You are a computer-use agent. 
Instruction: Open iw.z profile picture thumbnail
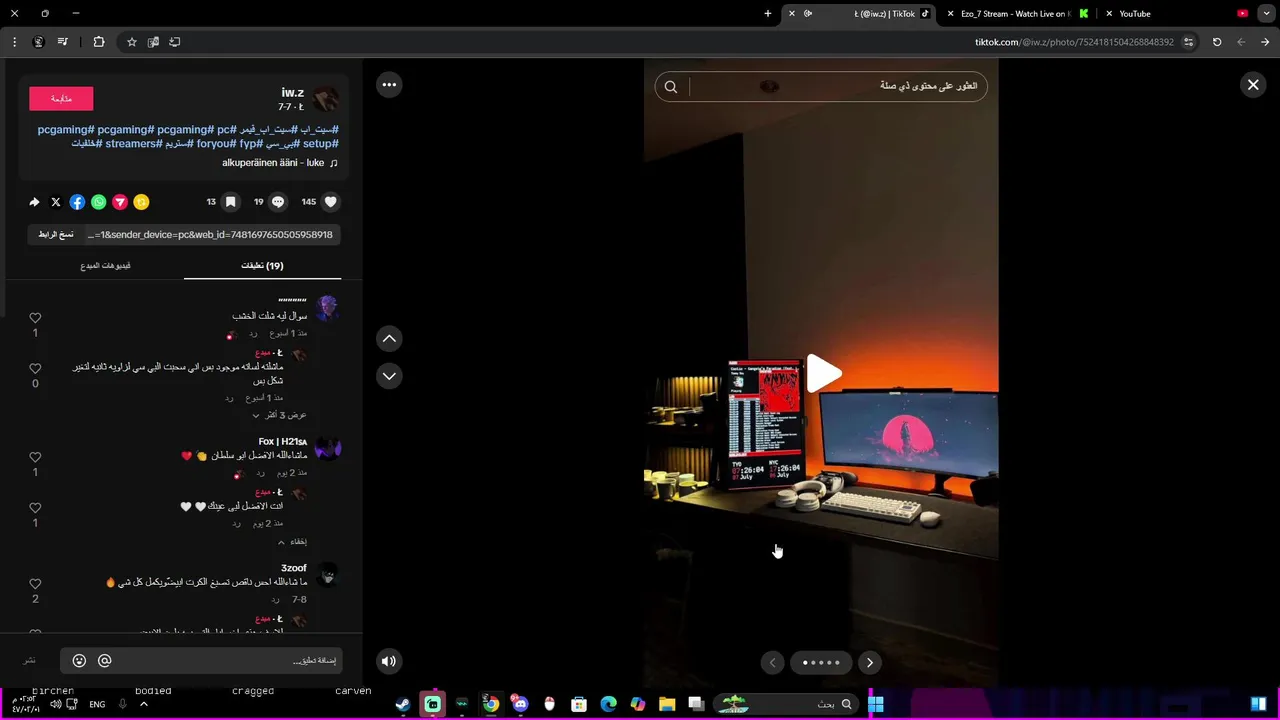click(325, 98)
